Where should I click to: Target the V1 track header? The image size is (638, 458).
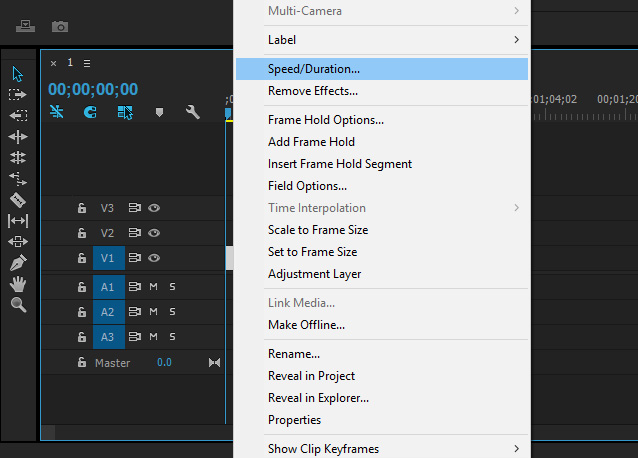109,258
